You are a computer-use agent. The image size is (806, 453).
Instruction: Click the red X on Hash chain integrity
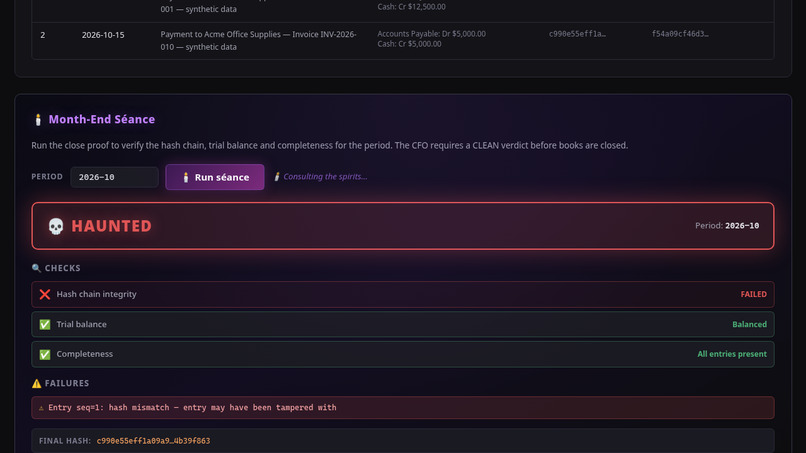coord(45,294)
